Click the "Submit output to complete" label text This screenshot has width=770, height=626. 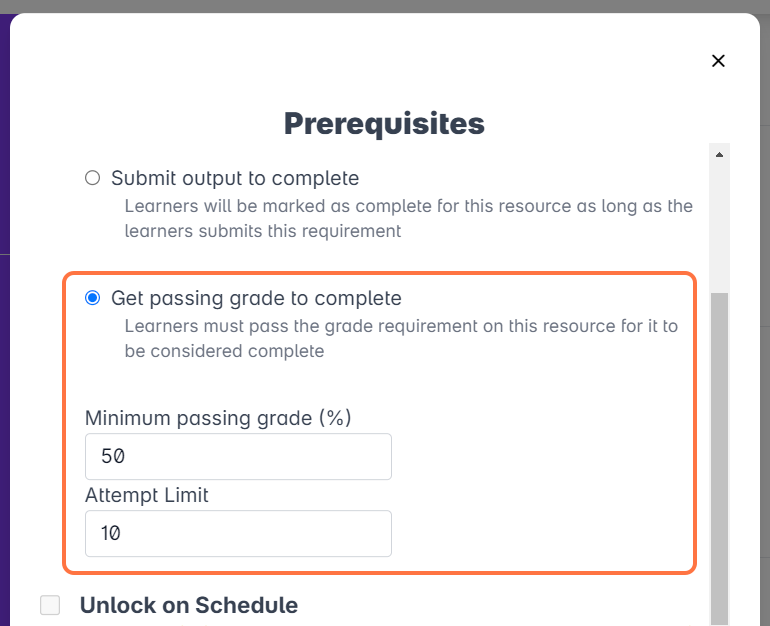235,178
